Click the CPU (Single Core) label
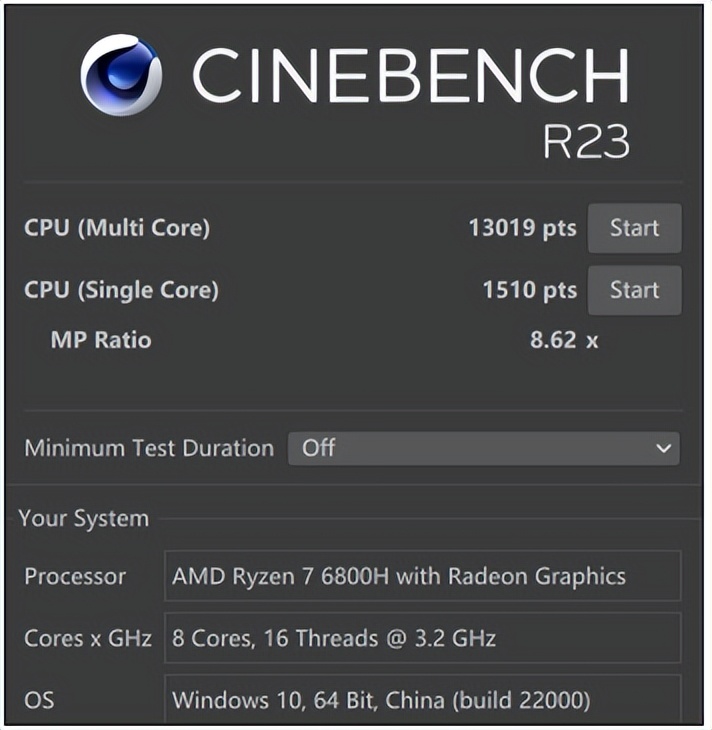This screenshot has height=730, width=712. pyautogui.click(x=121, y=290)
